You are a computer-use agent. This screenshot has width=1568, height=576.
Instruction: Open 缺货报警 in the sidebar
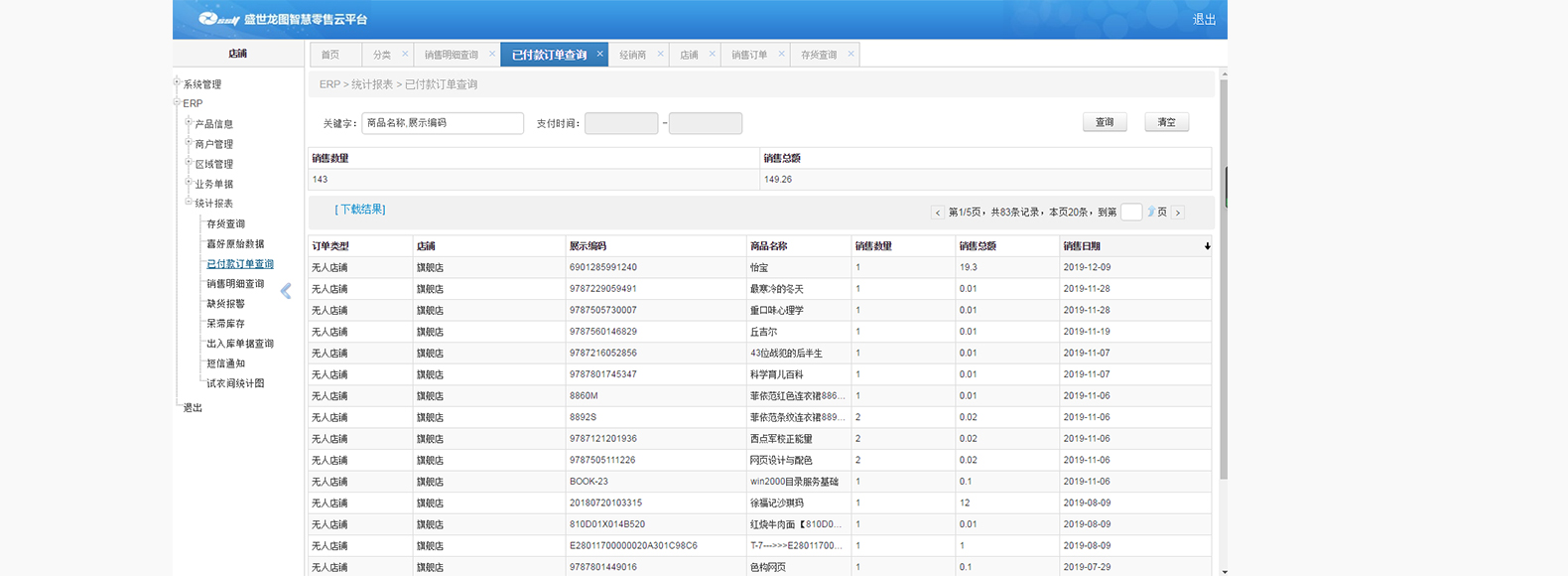tap(225, 304)
